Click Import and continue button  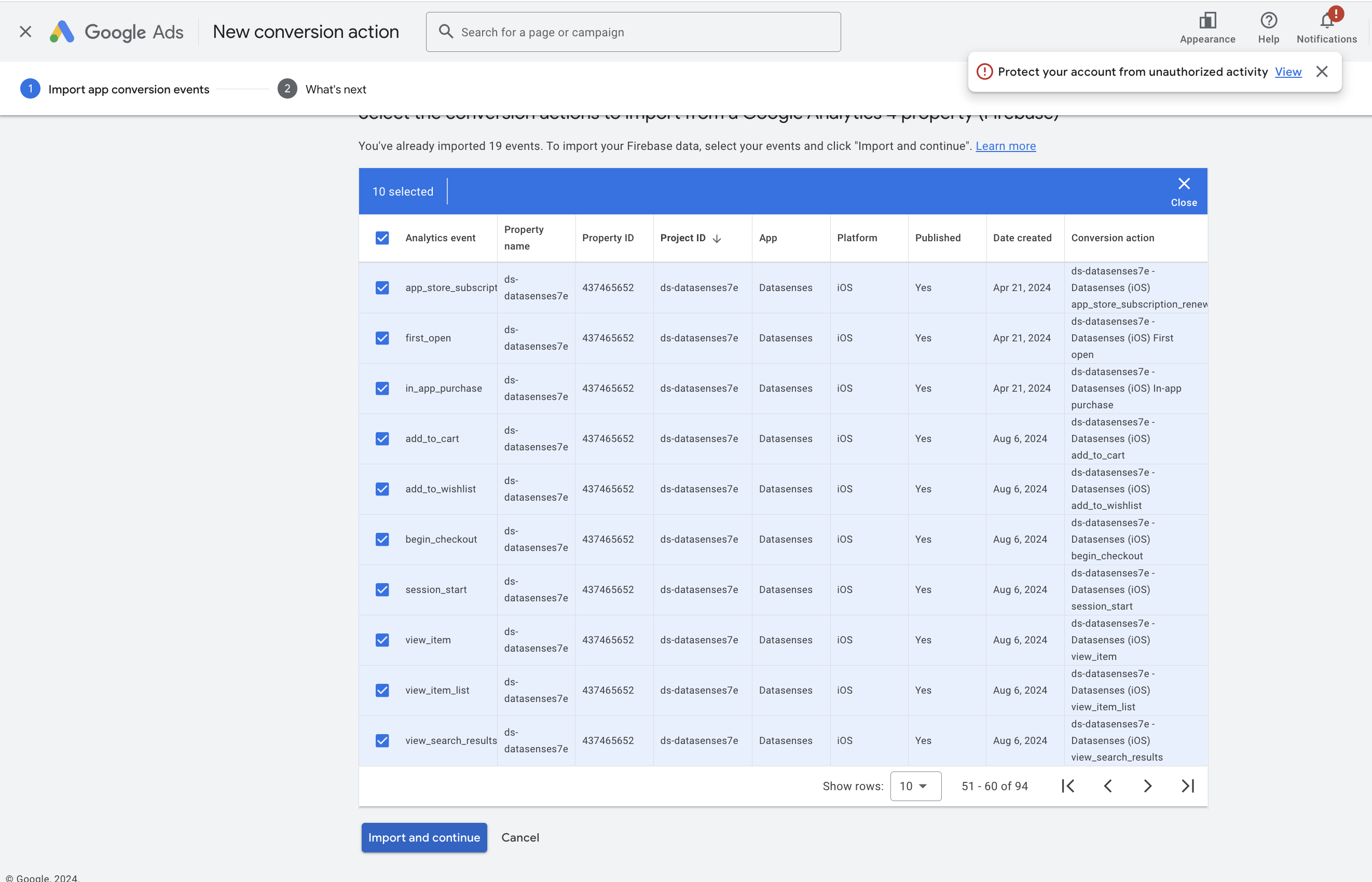click(x=424, y=837)
